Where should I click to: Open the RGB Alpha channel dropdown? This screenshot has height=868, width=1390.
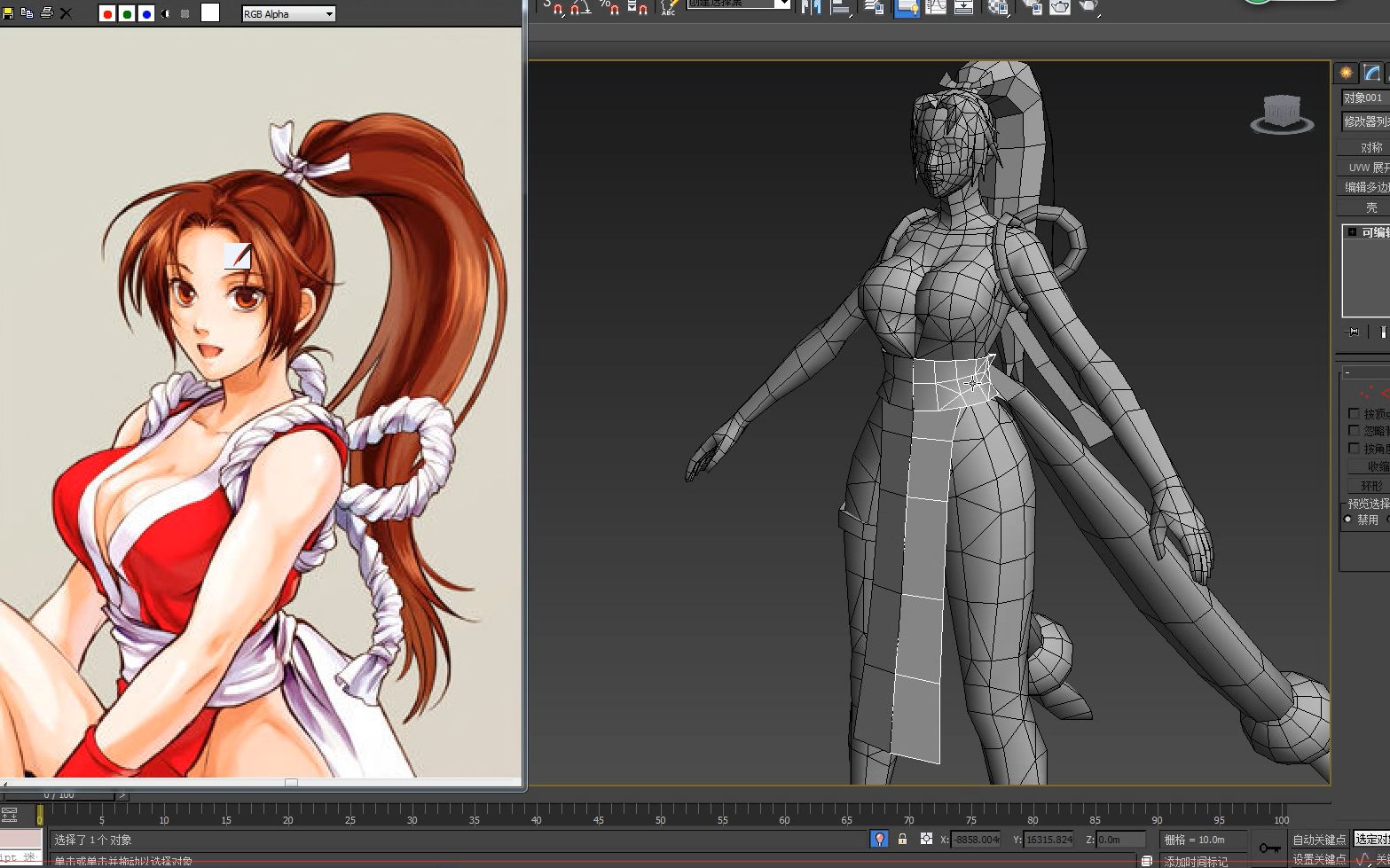point(288,14)
